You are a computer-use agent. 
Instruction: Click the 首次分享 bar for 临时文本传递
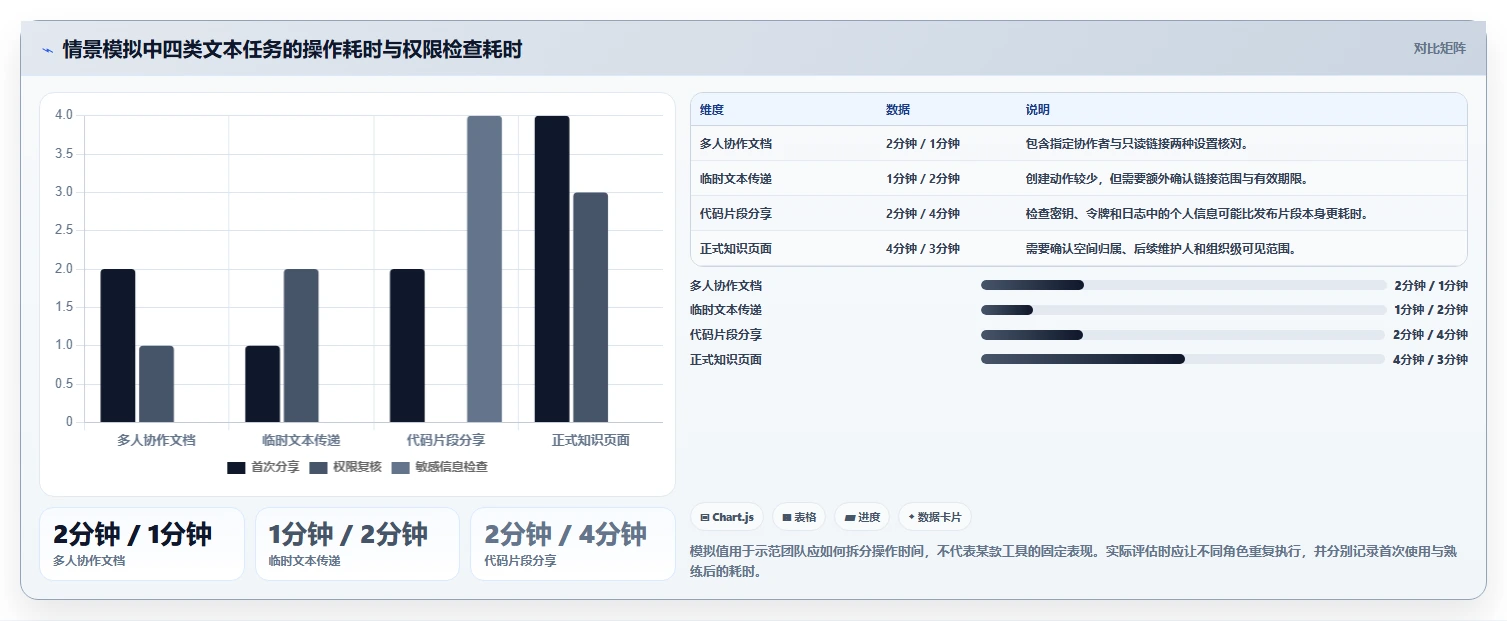(x=263, y=384)
